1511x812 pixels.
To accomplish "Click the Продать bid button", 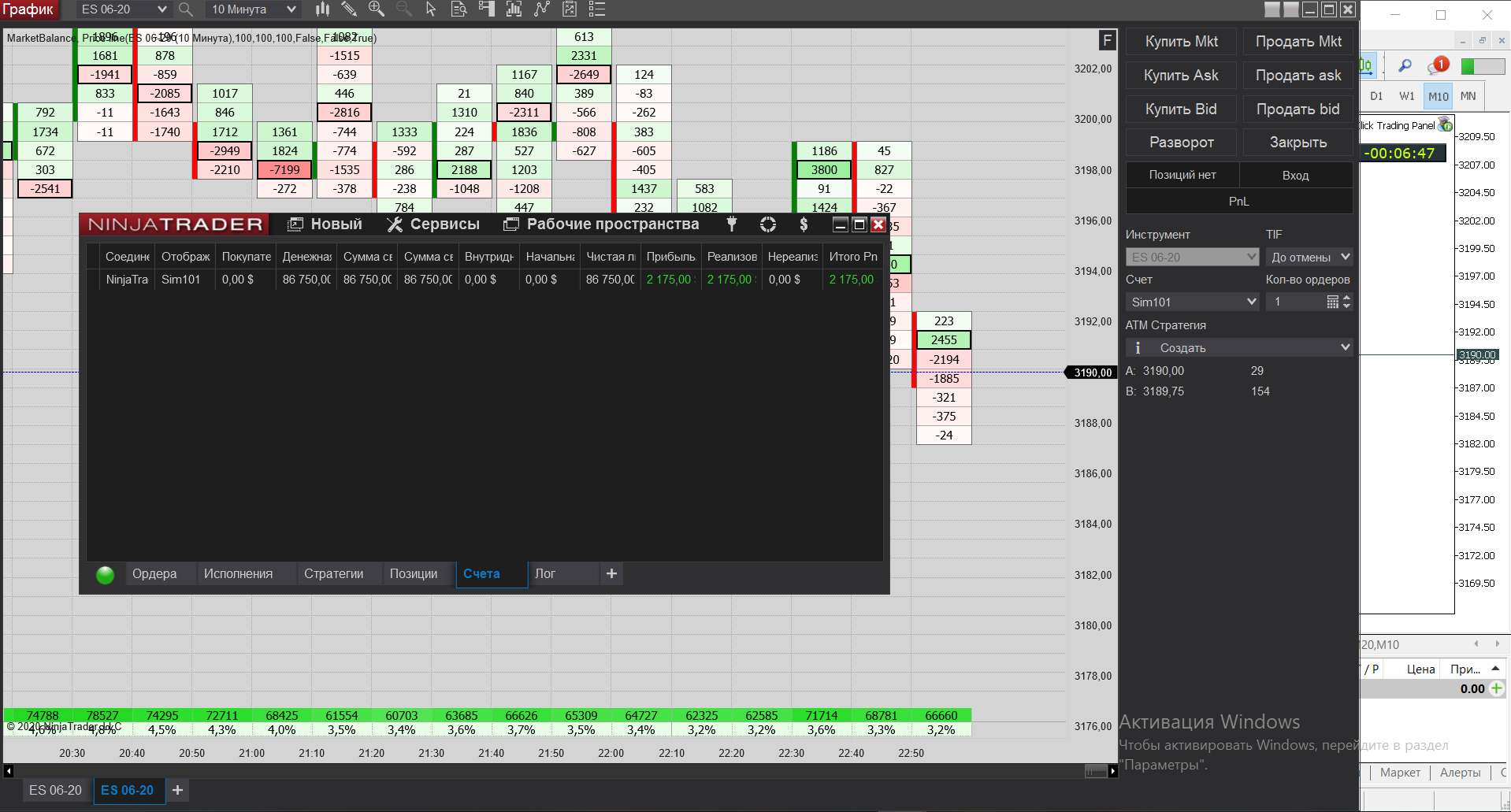I will pos(1298,109).
